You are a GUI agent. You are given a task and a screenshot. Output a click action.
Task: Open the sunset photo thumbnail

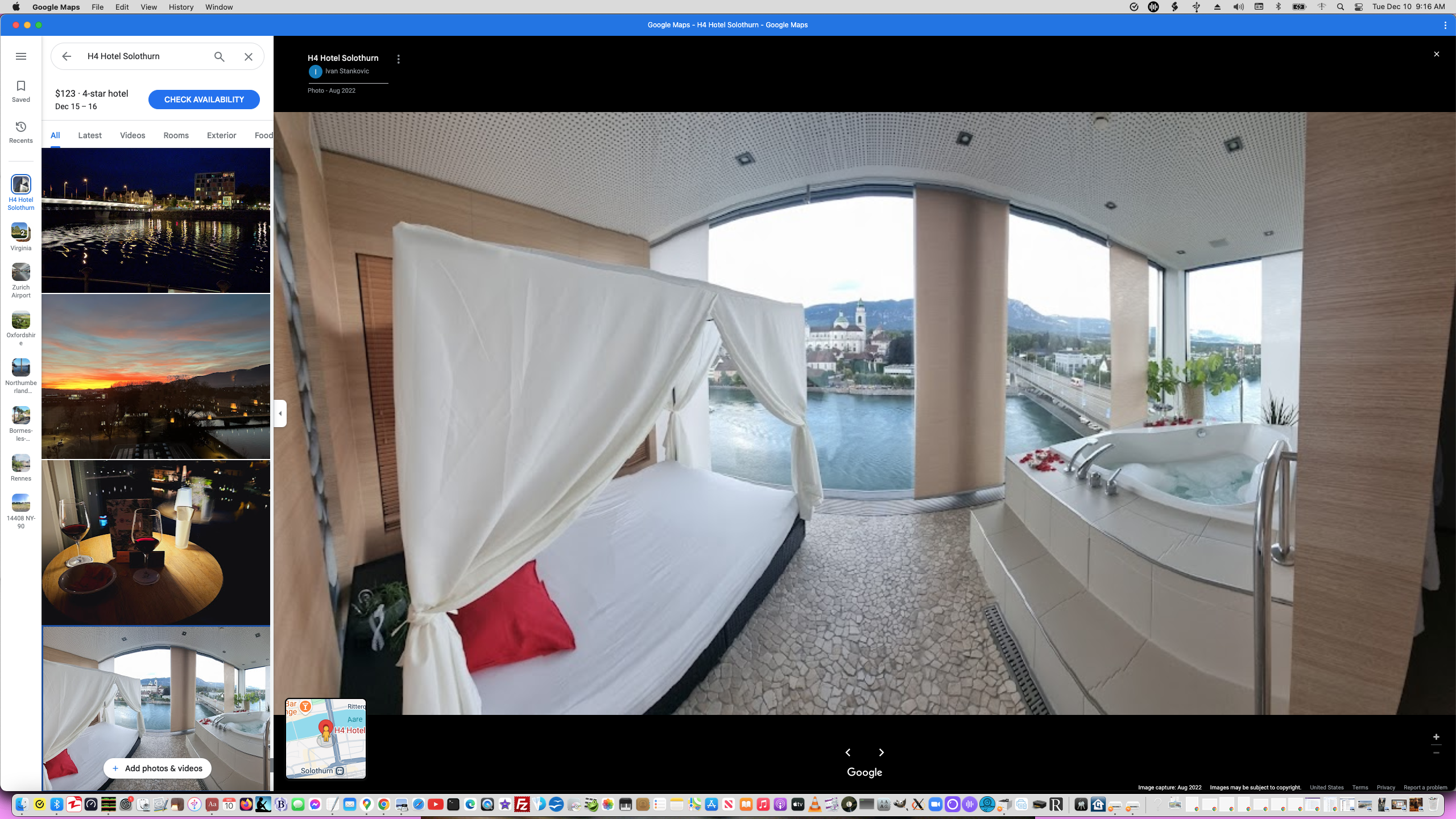pos(156,377)
